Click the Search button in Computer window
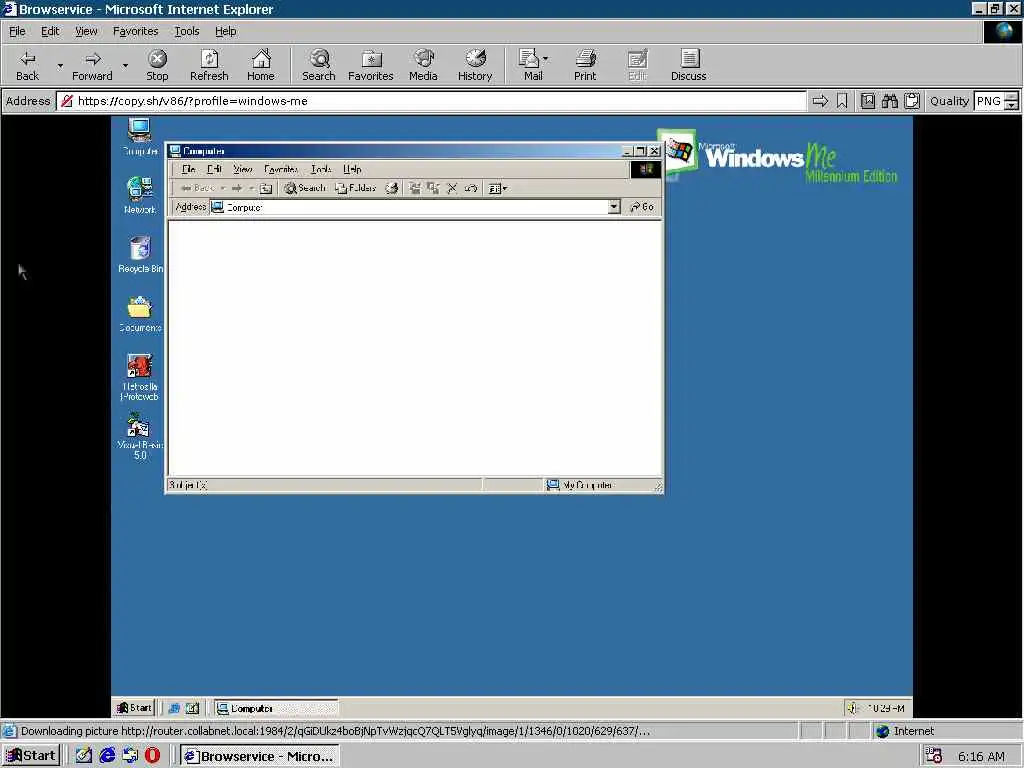Image resolution: width=1024 pixels, height=768 pixels. tap(304, 189)
